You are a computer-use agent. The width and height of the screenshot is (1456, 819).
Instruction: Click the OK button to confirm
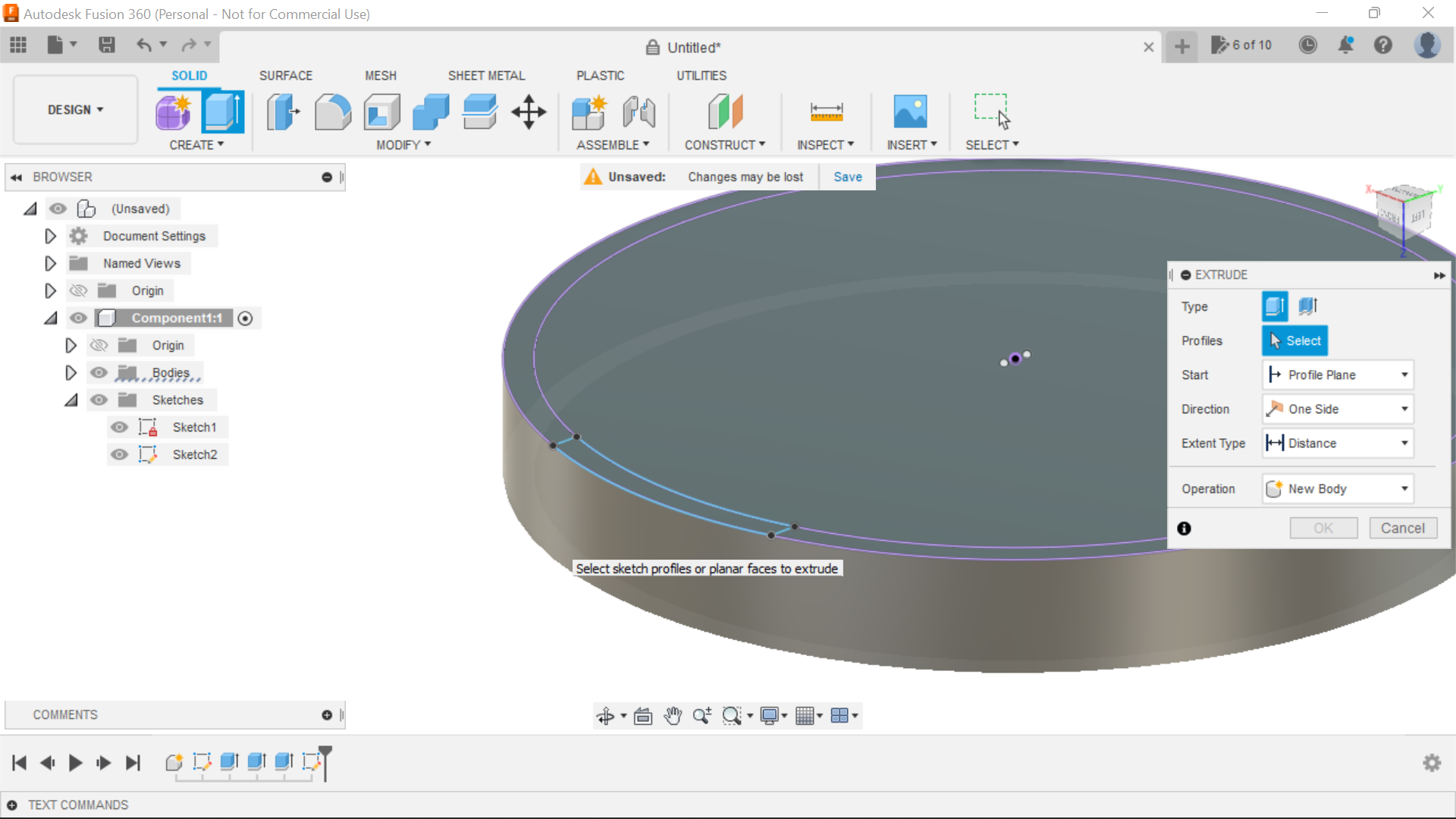pyautogui.click(x=1323, y=528)
